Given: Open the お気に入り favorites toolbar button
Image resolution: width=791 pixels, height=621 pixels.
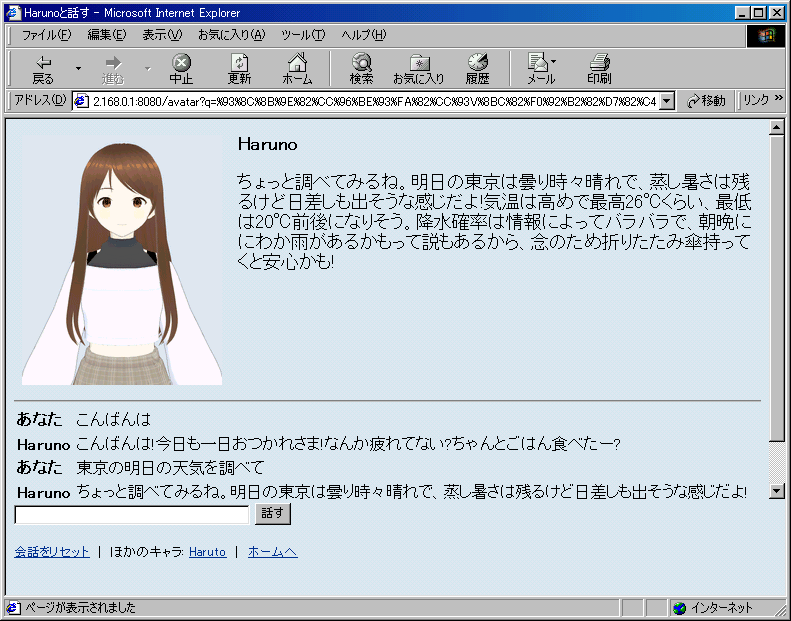Looking at the screenshot, I should click(419, 70).
